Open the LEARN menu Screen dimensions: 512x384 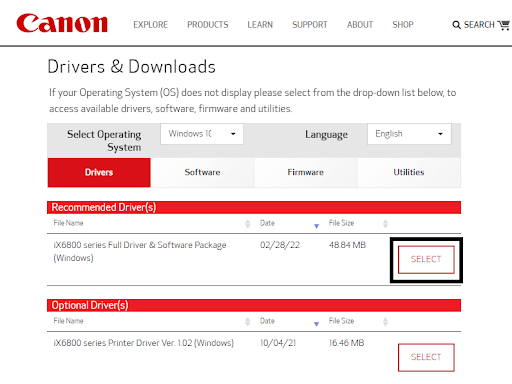(x=260, y=25)
